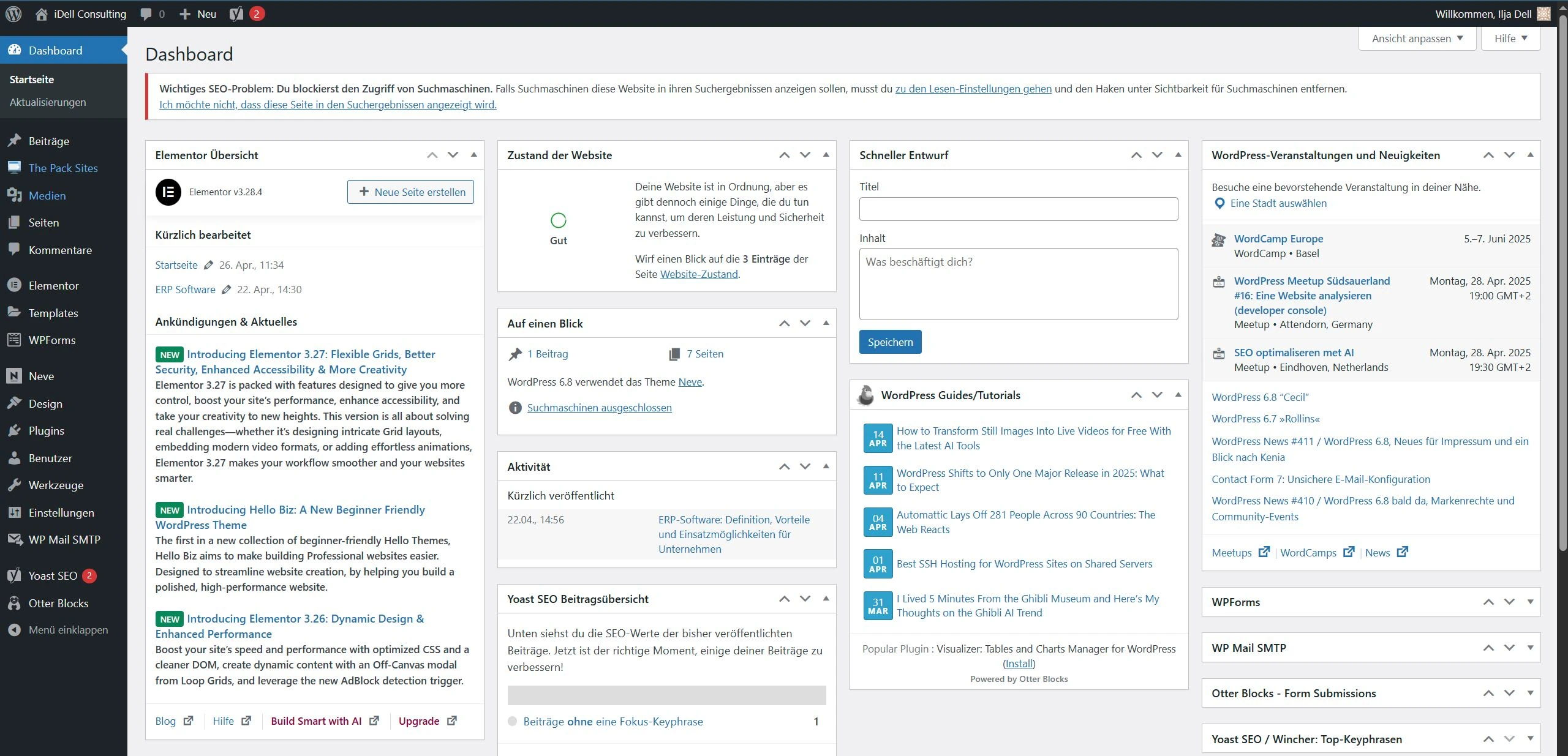Click the Medien icon in sidebar

click(14, 195)
